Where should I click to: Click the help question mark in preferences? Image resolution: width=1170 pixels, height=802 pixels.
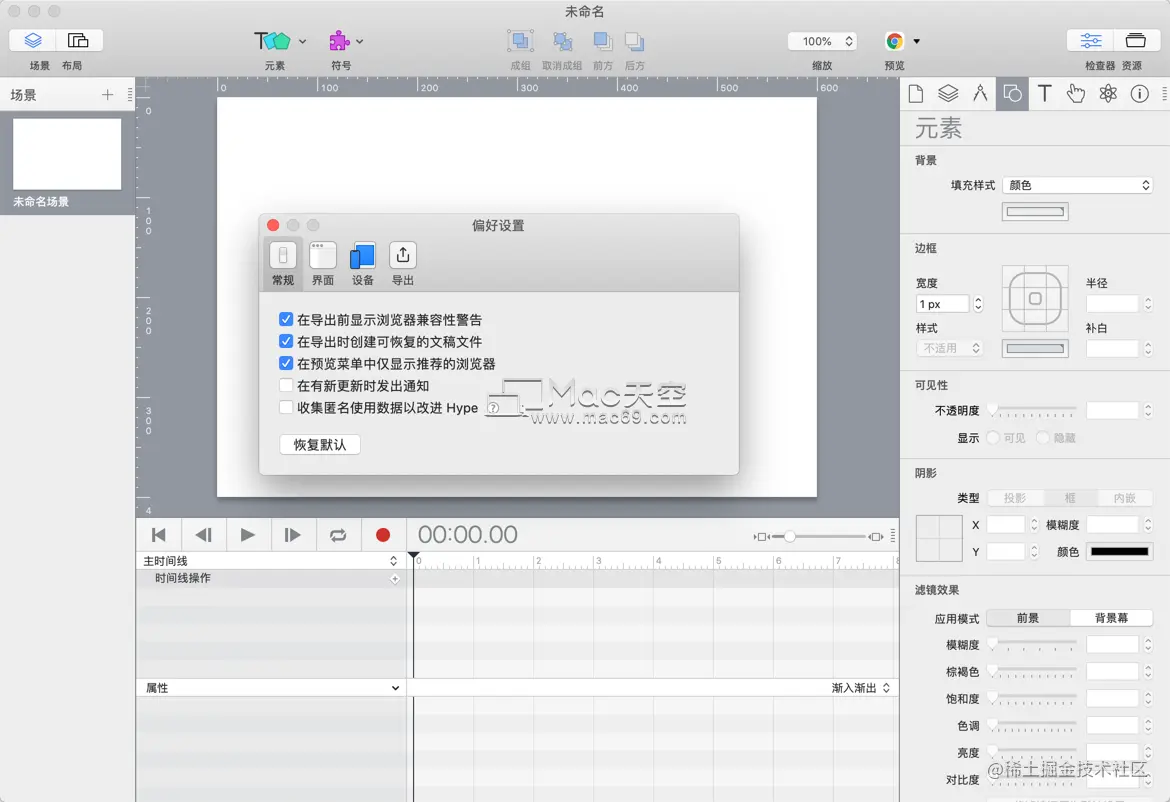pos(493,407)
